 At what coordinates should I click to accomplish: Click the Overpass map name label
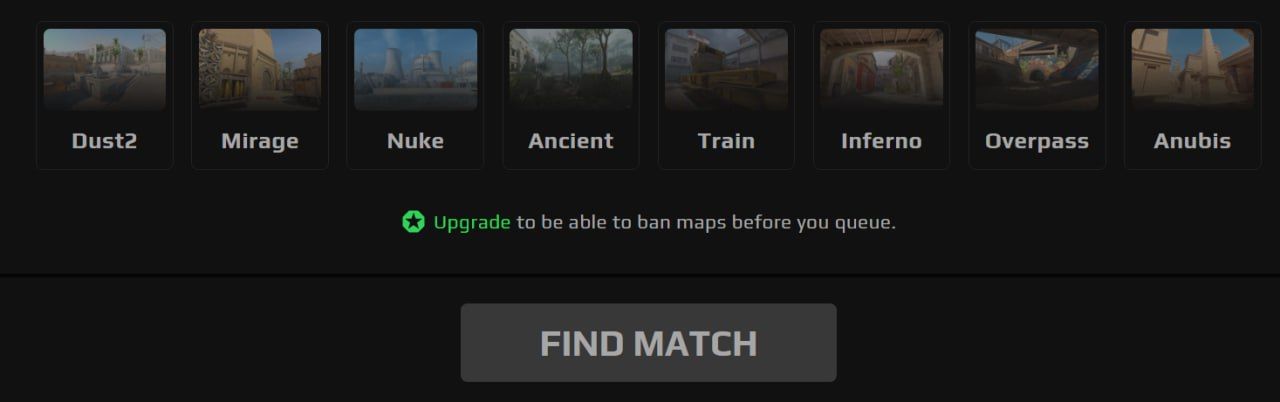click(1037, 141)
